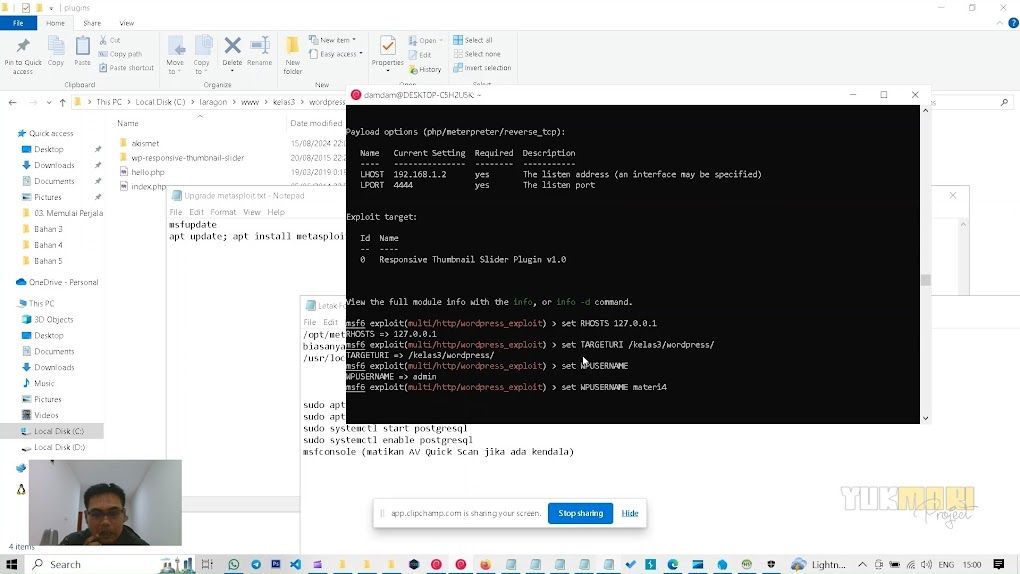1020x574 pixels.
Task: Open View menu in Upgrade metasploit Notepad
Action: pyautogui.click(x=252, y=212)
